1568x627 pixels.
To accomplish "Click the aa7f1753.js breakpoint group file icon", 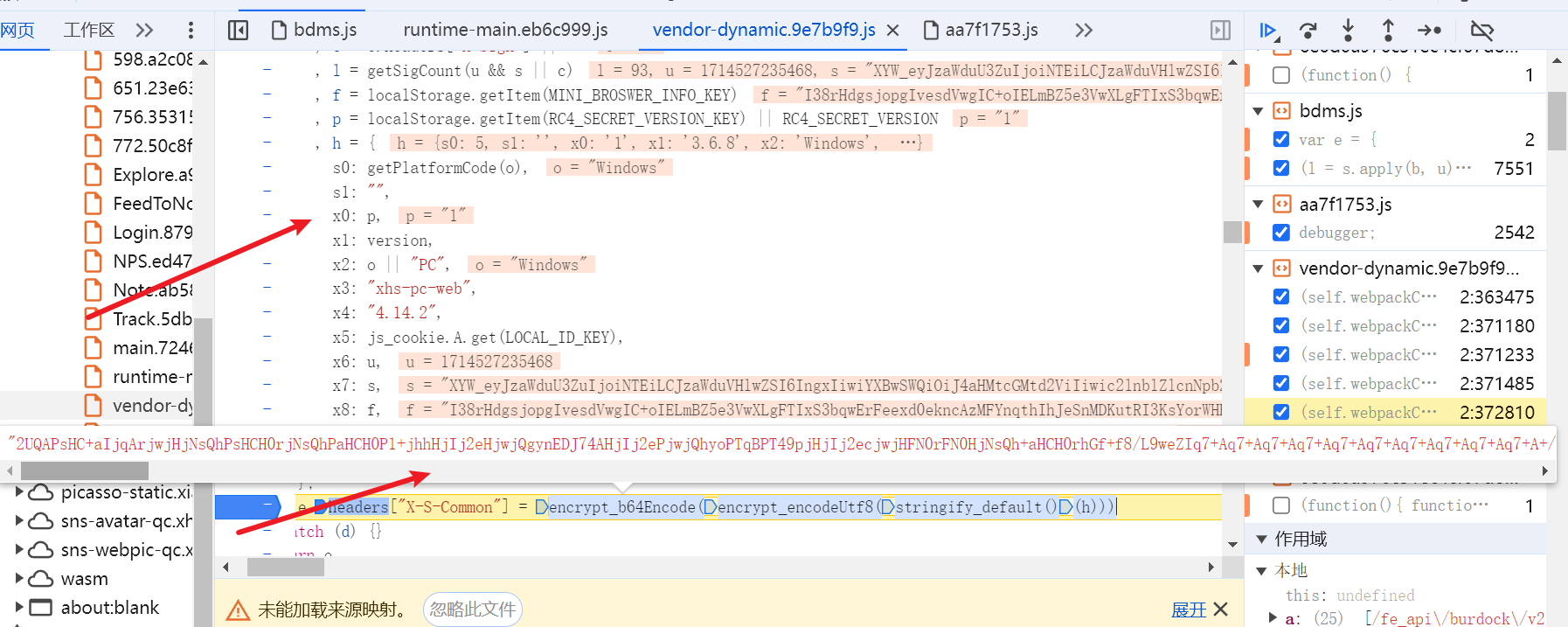I will tap(1281, 205).
